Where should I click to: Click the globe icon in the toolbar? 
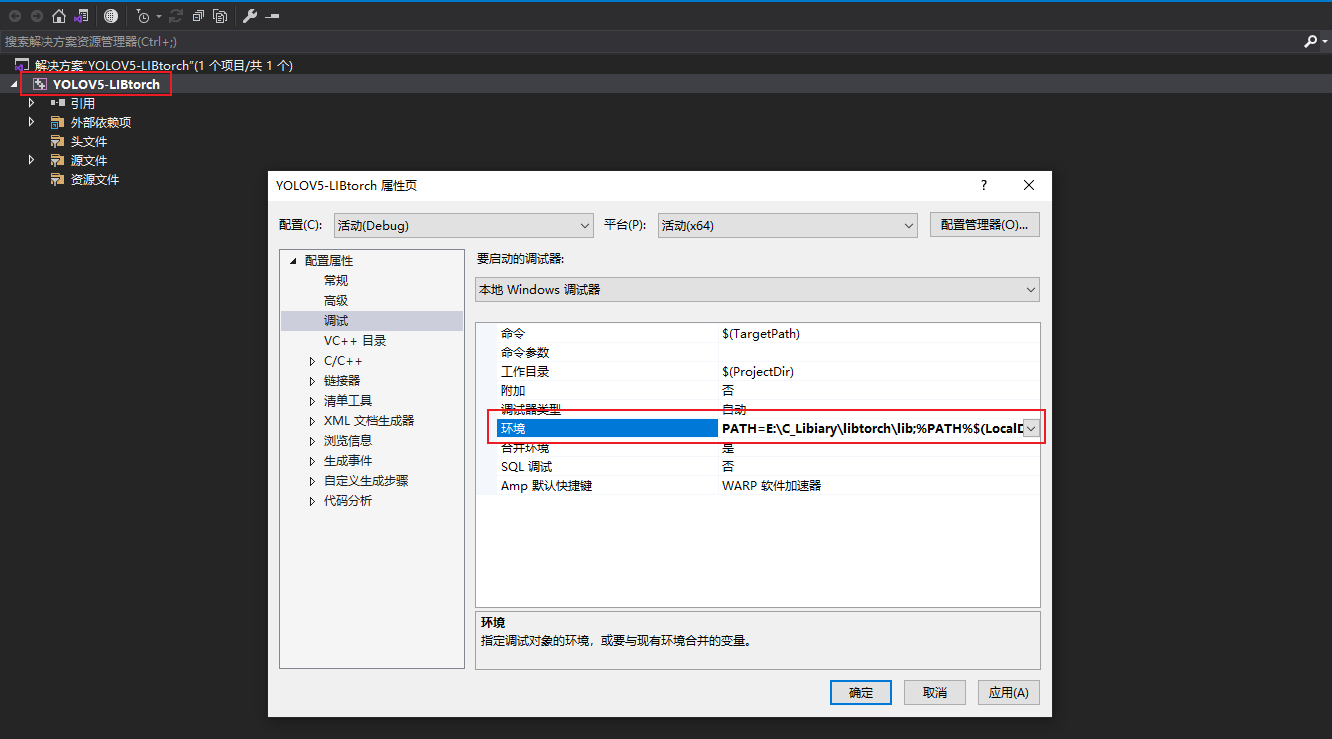110,16
